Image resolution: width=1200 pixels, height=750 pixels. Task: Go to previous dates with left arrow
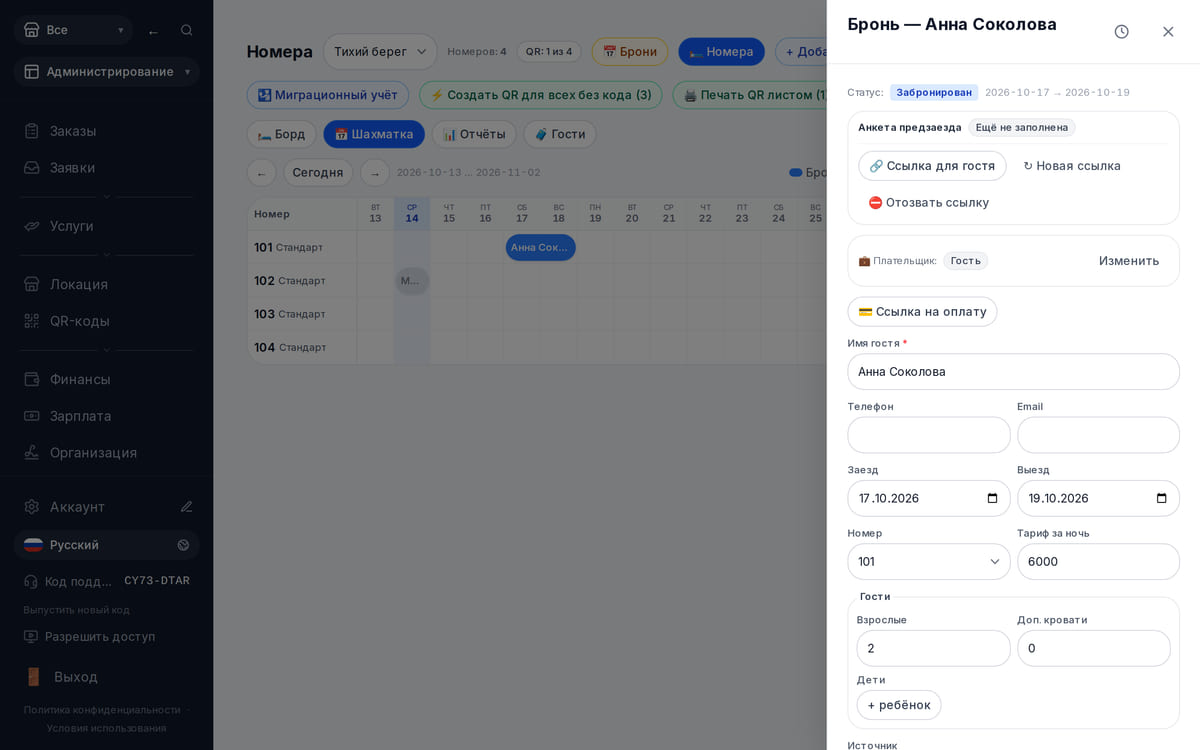click(262, 173)
